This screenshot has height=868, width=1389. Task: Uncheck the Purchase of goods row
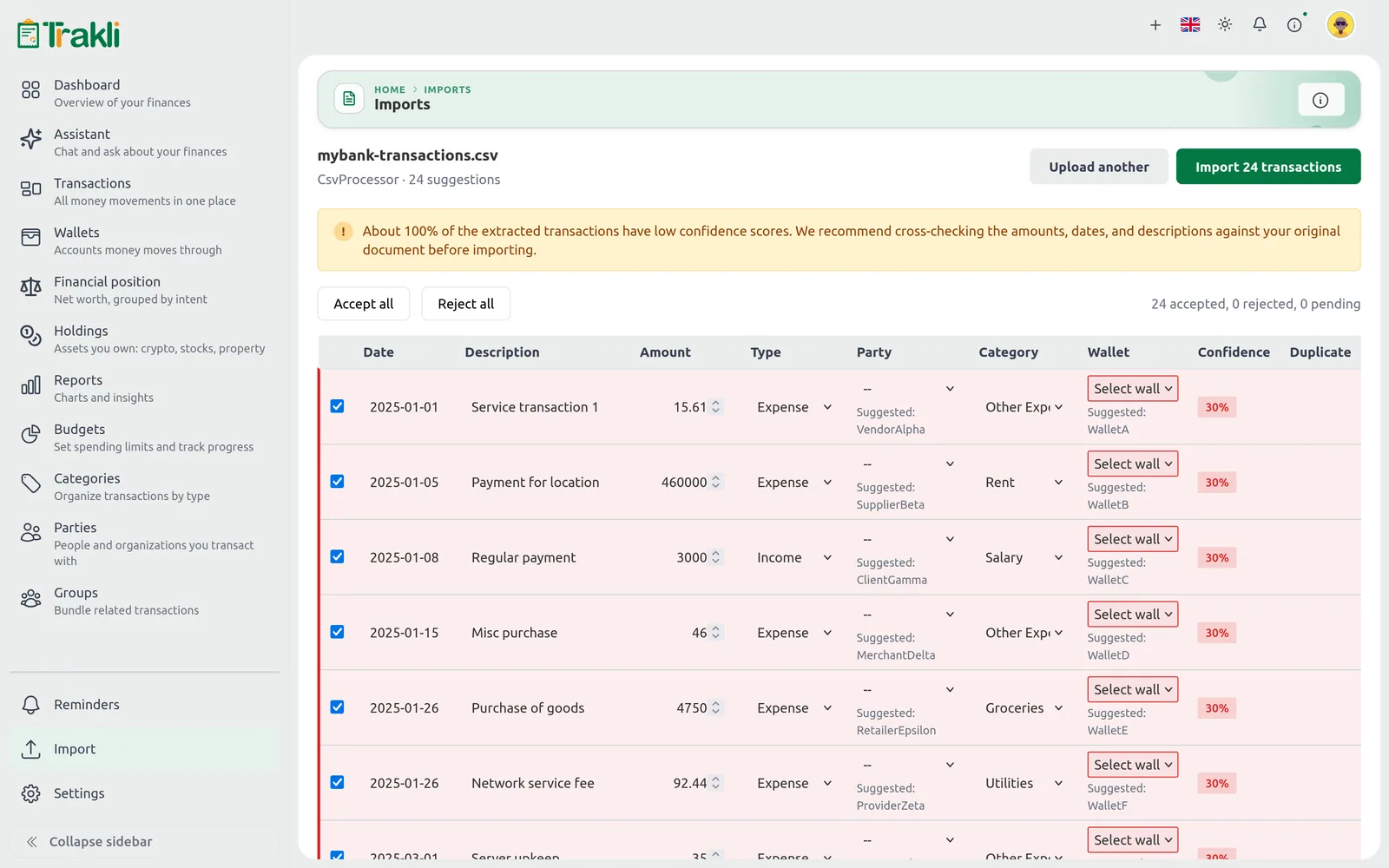pyautogui.click(x=338, y=707)
